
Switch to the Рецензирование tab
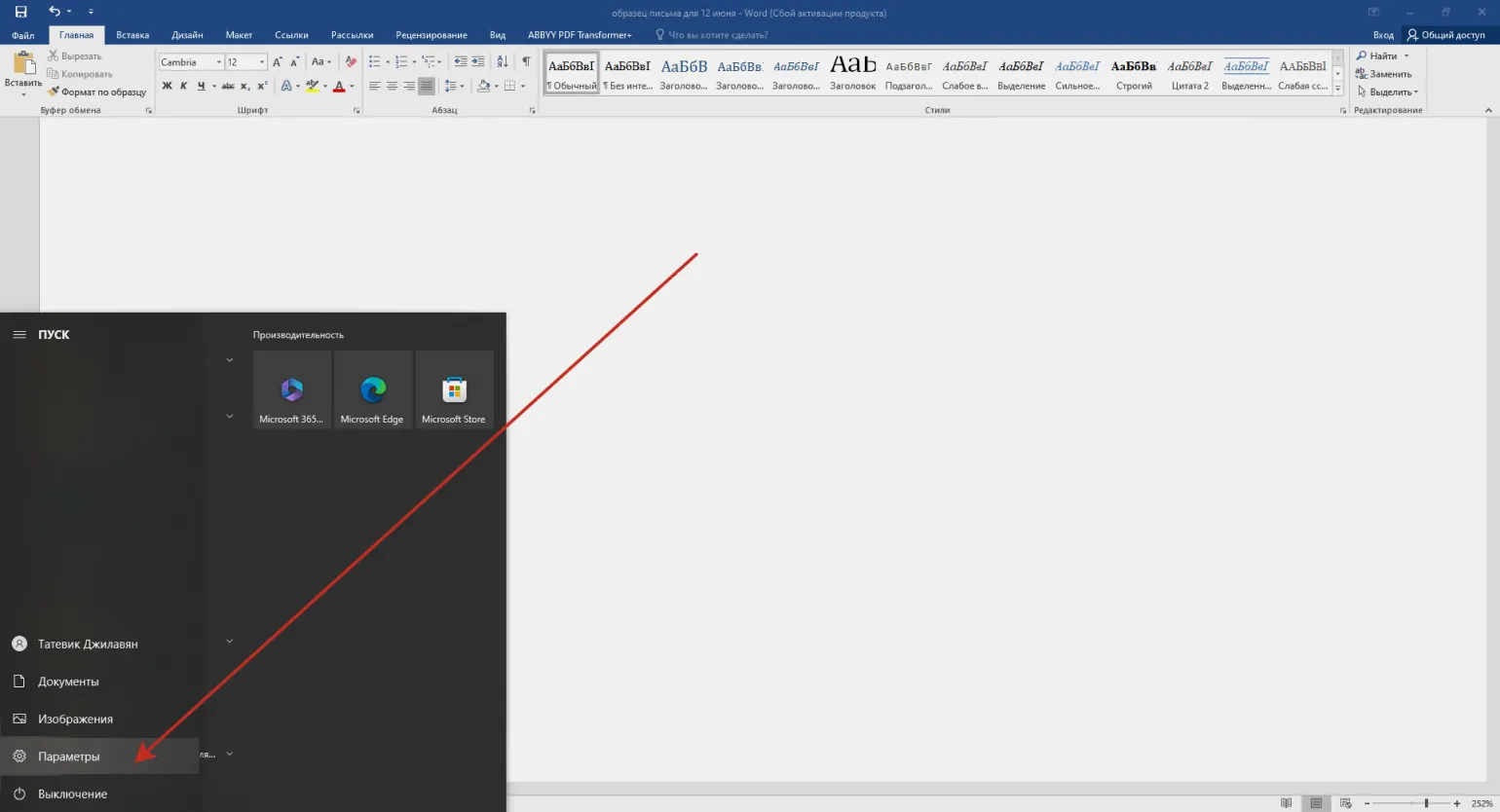coord(431,35)
